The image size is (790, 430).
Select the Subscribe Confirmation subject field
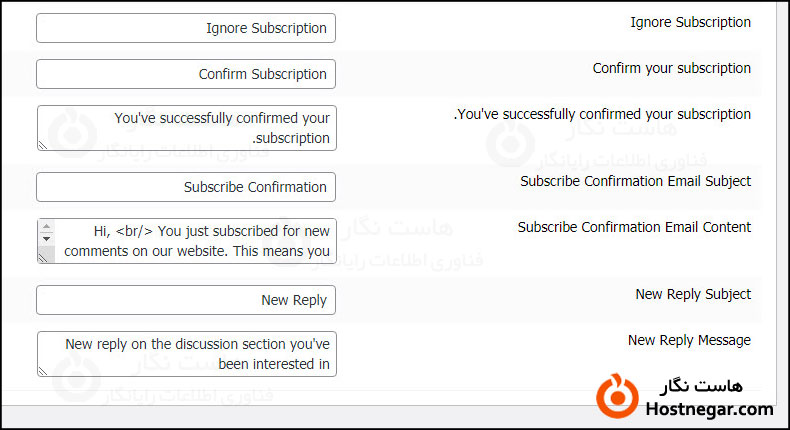point(186,187)
